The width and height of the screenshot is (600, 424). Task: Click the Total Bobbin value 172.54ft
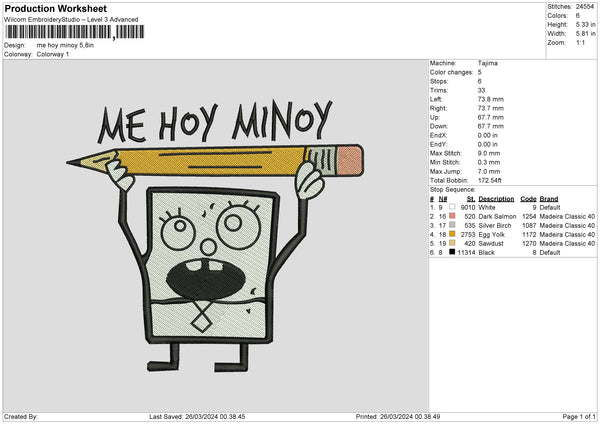tap(489, 180)
